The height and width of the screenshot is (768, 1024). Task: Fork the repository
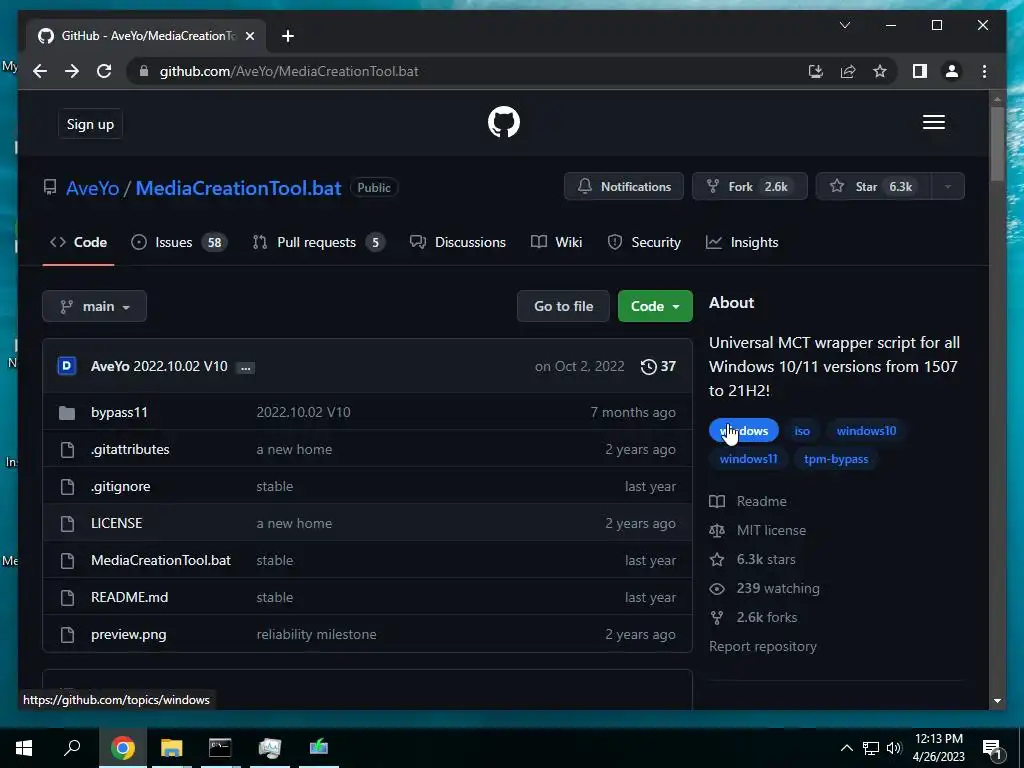coord(749,187)
